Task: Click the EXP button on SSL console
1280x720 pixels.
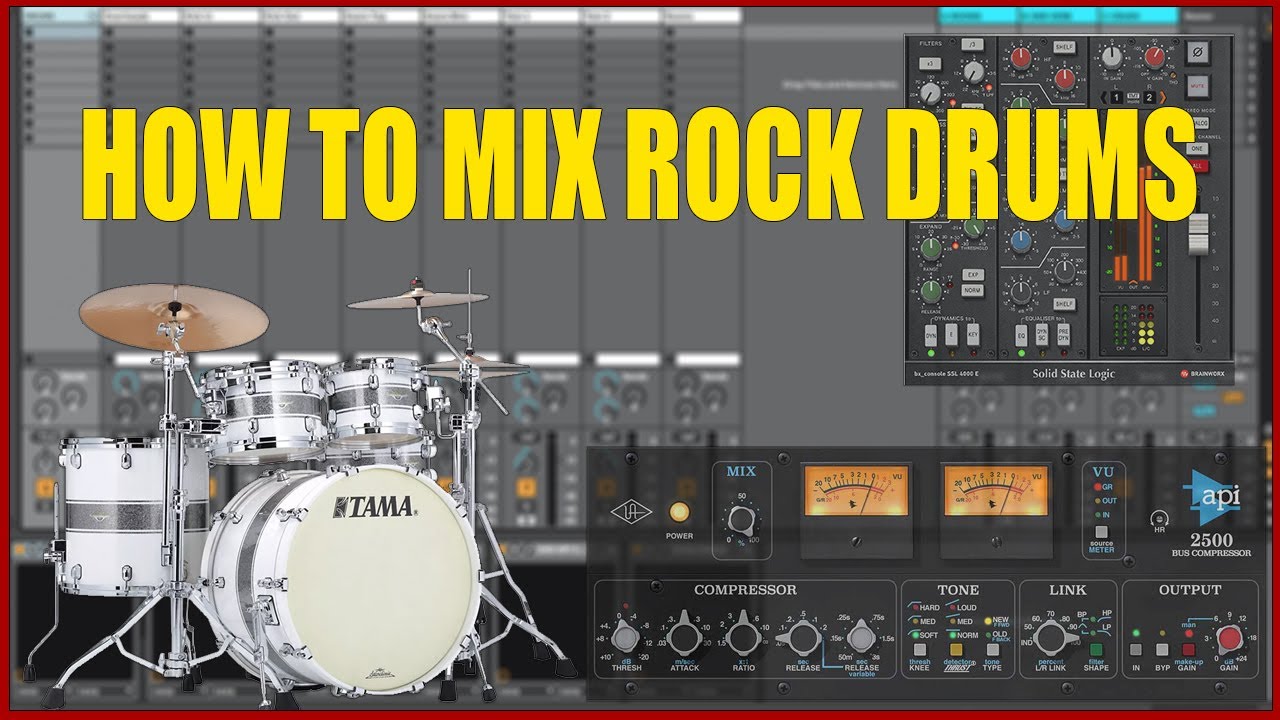Action: [973, 275]
